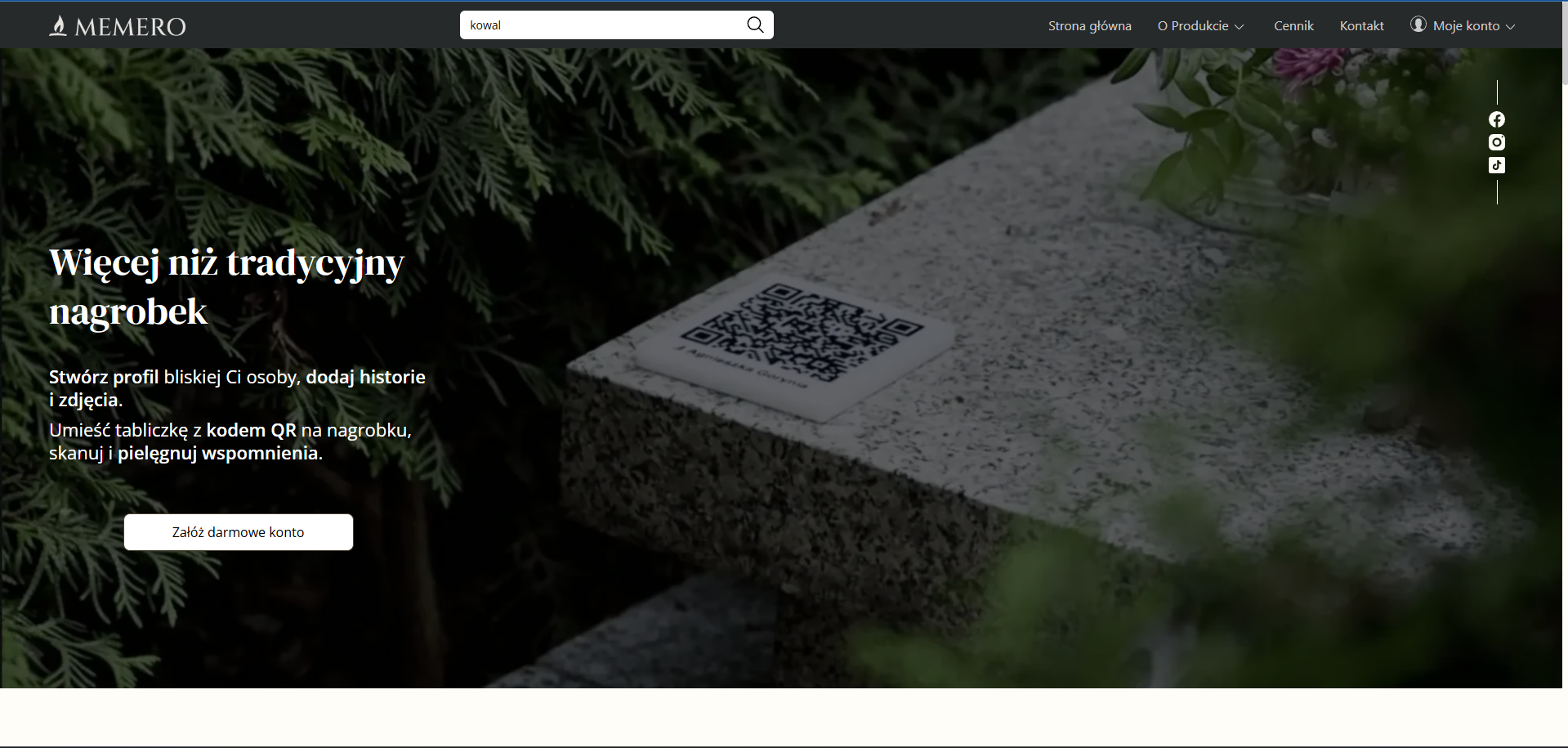Open the Cennik page
The image size is (1568, 748).
point(1293,26)
